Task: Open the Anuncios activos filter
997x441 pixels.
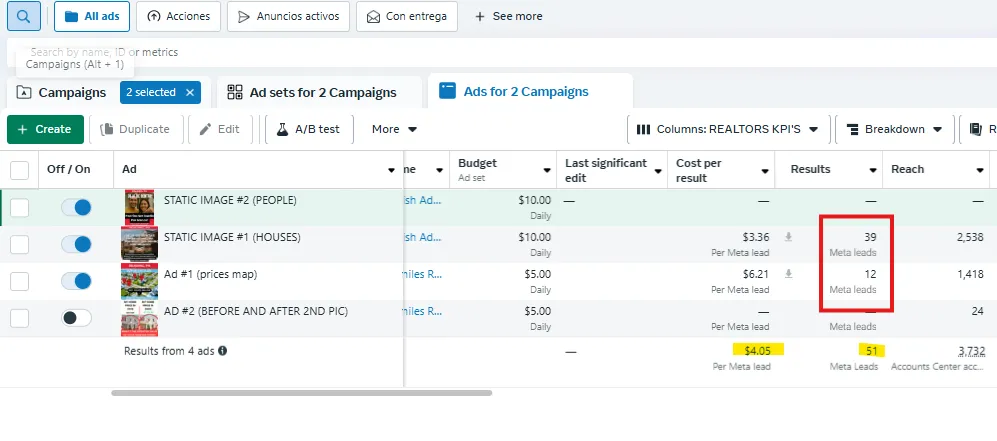Action: (288, 16)
